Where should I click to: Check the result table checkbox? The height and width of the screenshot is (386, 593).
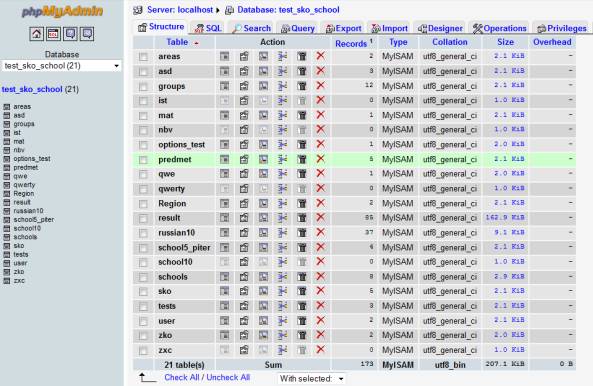pyautogui.click(x=143, y=219)
